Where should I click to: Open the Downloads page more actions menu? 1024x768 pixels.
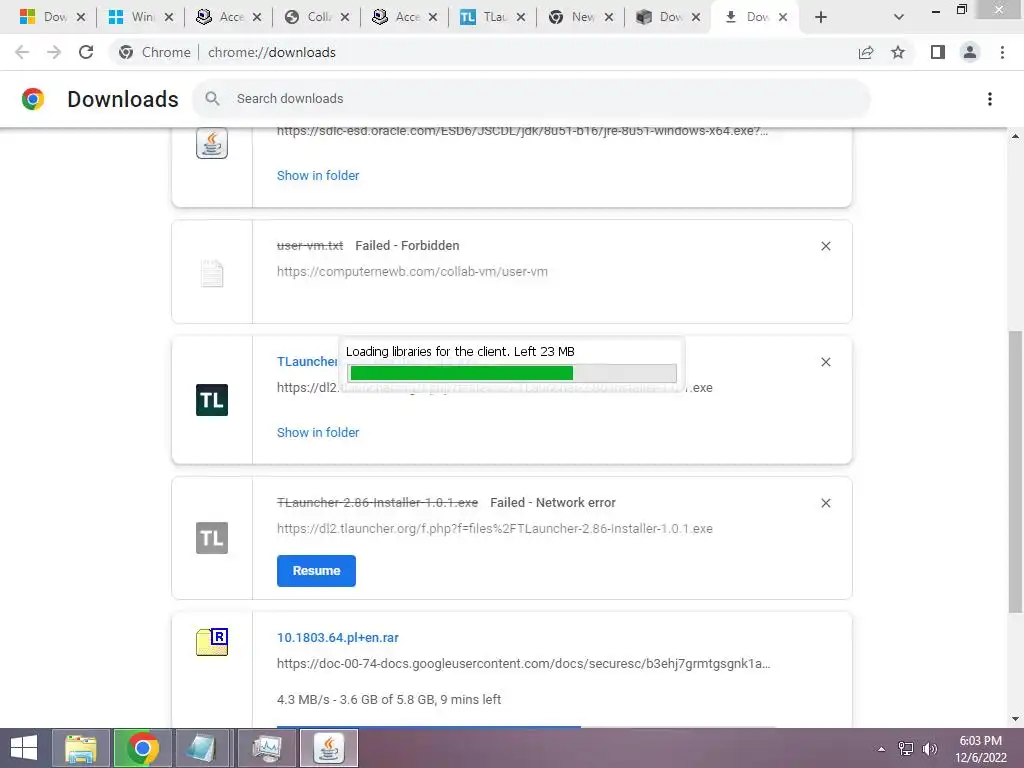click(x=990, y=99)
